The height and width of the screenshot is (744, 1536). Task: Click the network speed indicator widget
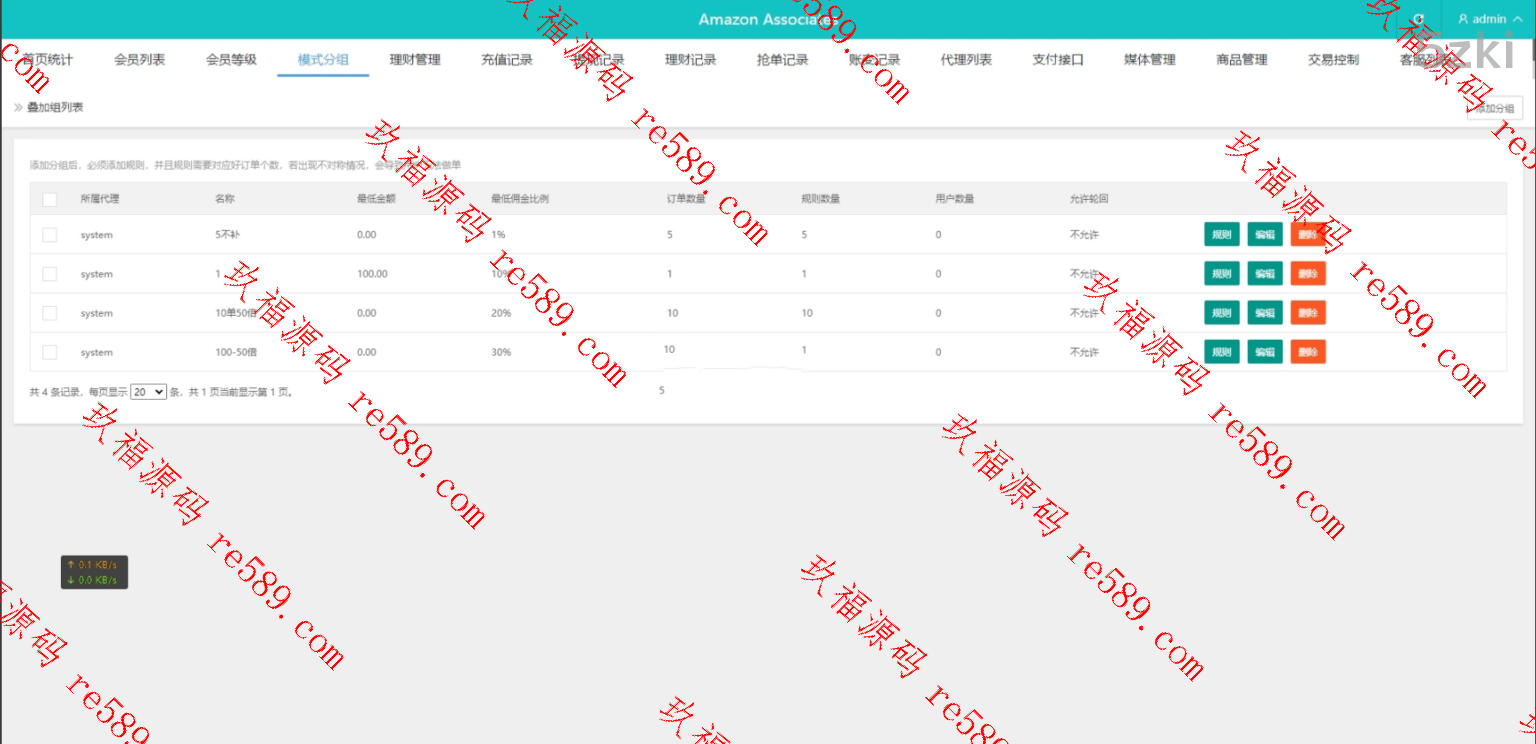tap(94, 572)
